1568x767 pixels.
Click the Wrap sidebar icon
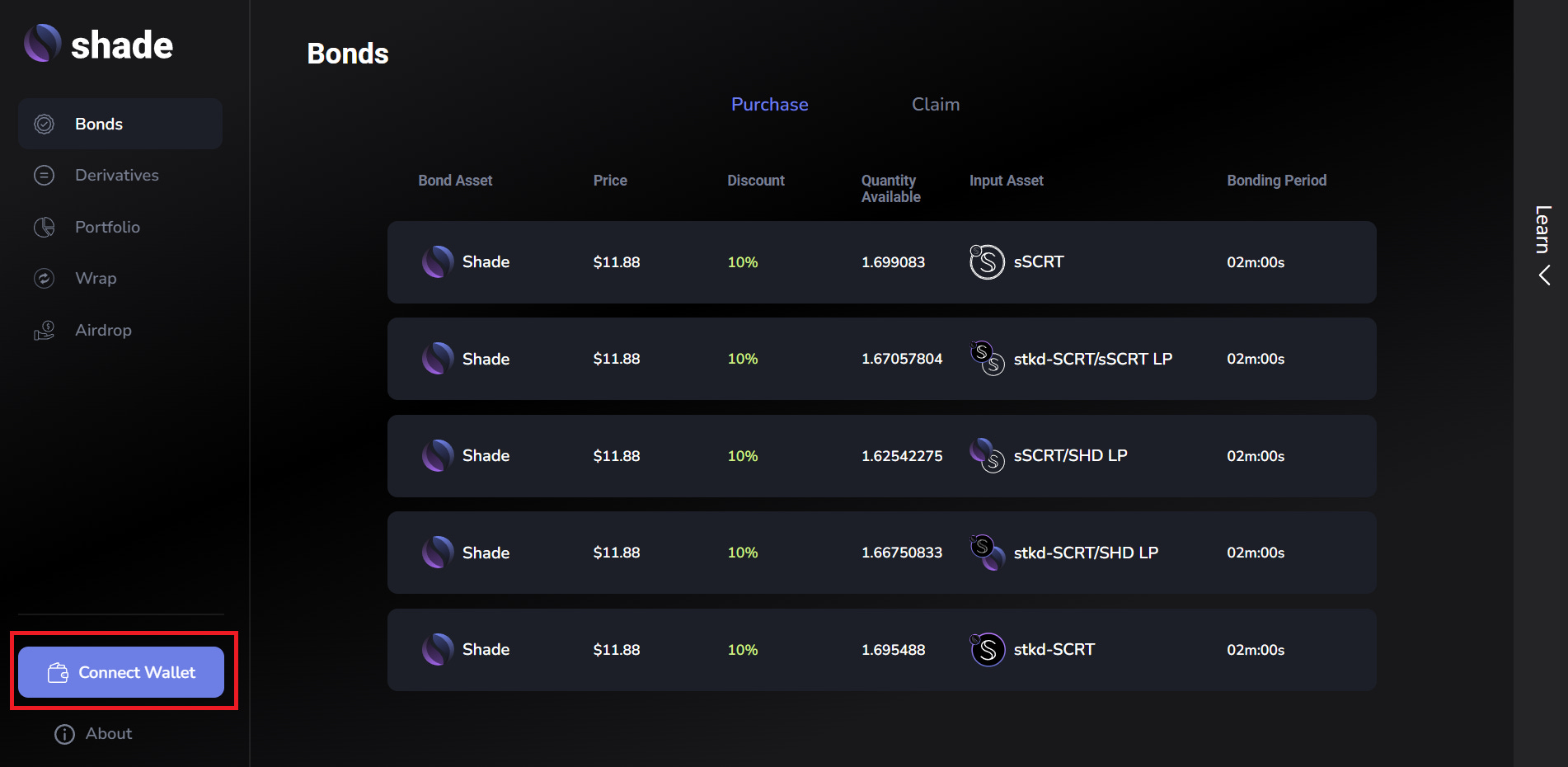click(x=44, y=279)
